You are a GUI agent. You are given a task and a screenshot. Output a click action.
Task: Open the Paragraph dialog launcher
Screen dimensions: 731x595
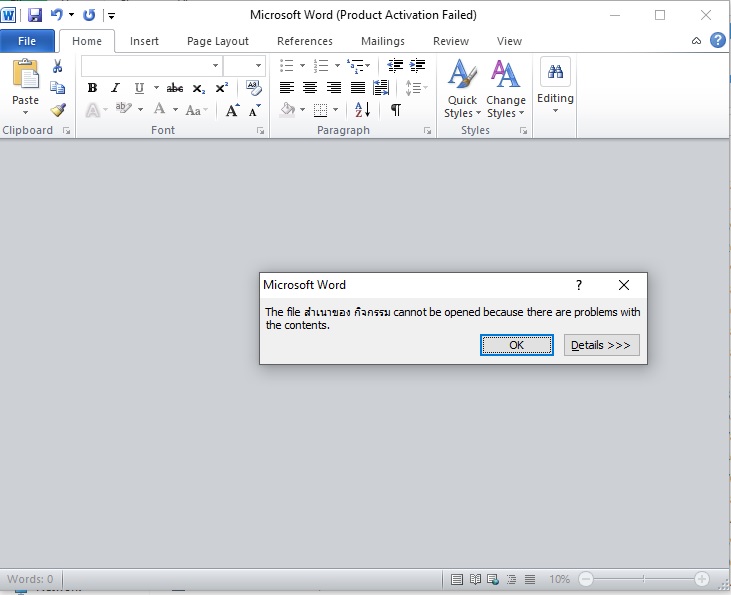(x=428, y=131)
